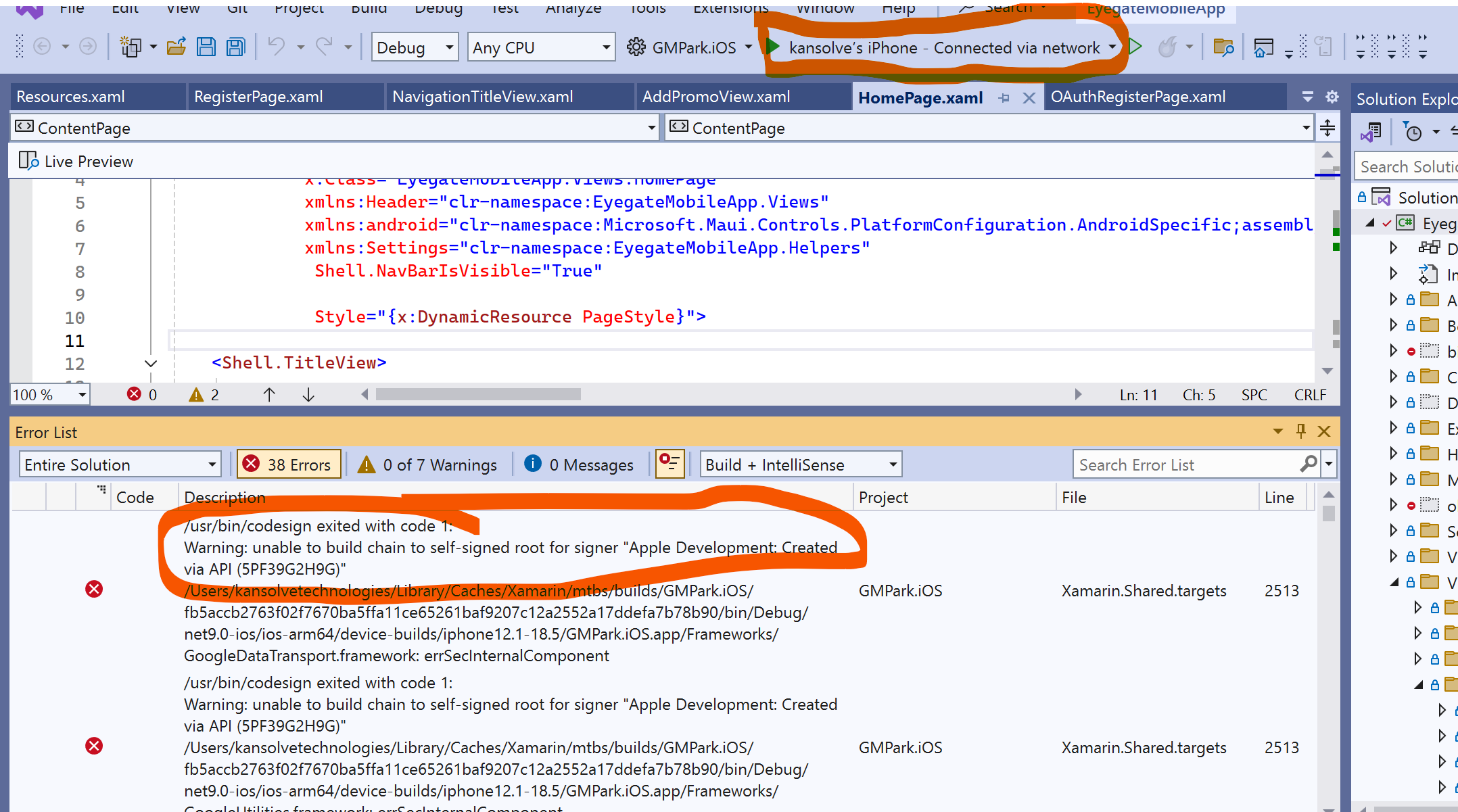The width and height of the screenshot is (1458, 812).
Task: Toggle the 38 Errors filter
Action: [289, 464]
